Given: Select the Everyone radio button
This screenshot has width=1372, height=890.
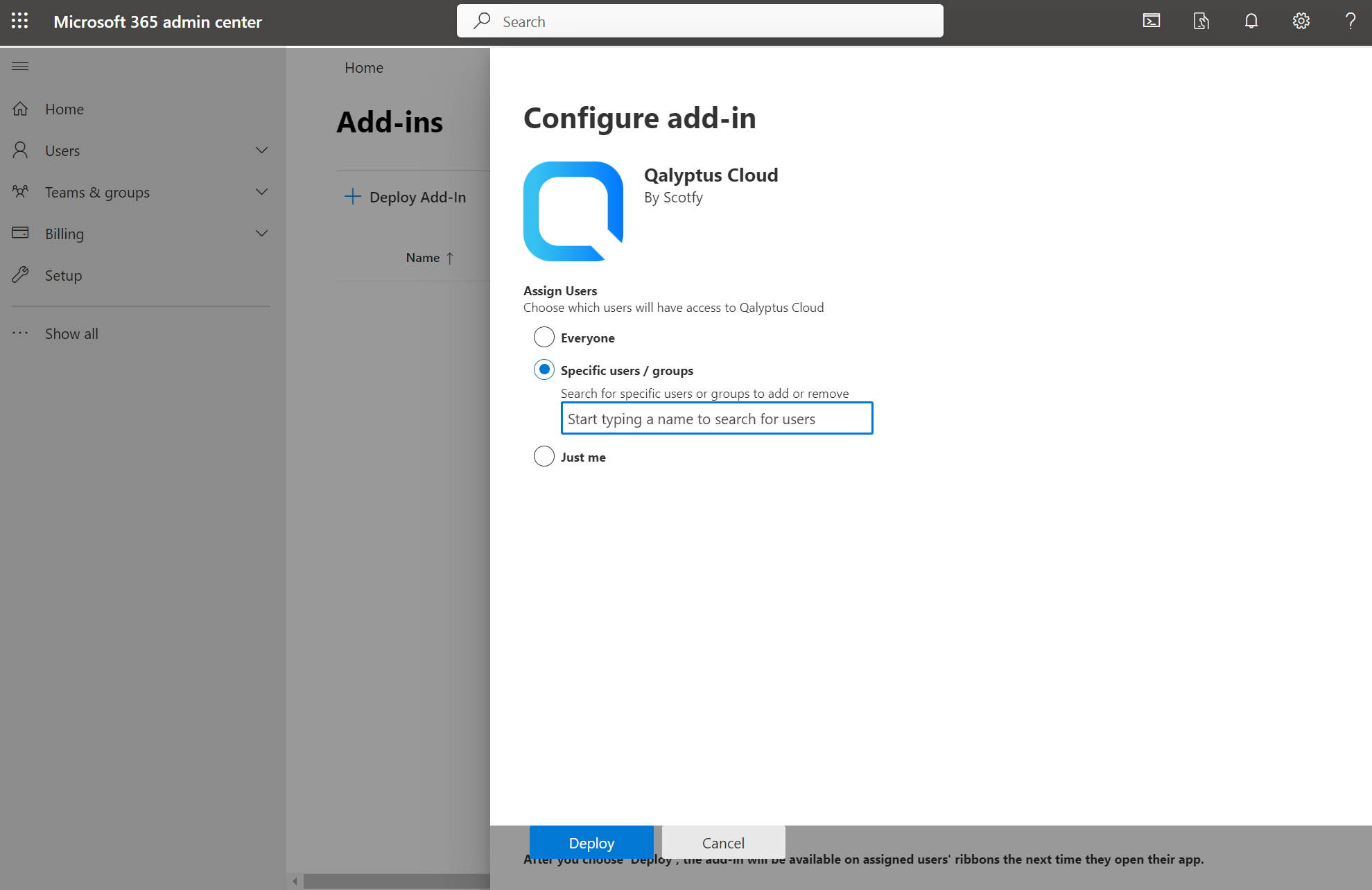Looking at the screenshot, I should pos(544,337).
